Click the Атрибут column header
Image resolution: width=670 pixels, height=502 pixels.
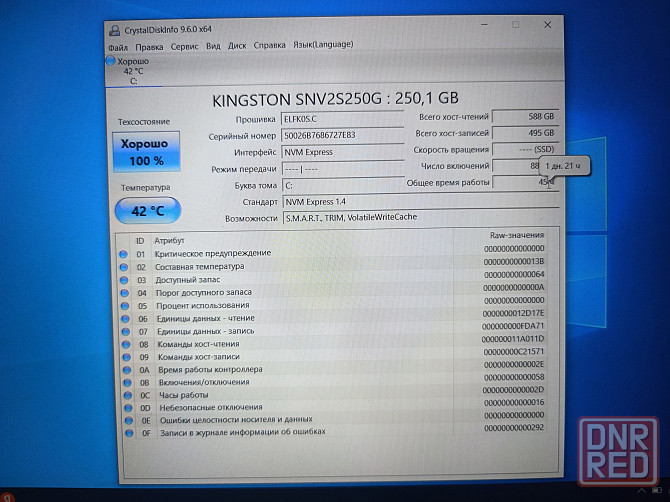pyautogui.click(x=170, y=240)
